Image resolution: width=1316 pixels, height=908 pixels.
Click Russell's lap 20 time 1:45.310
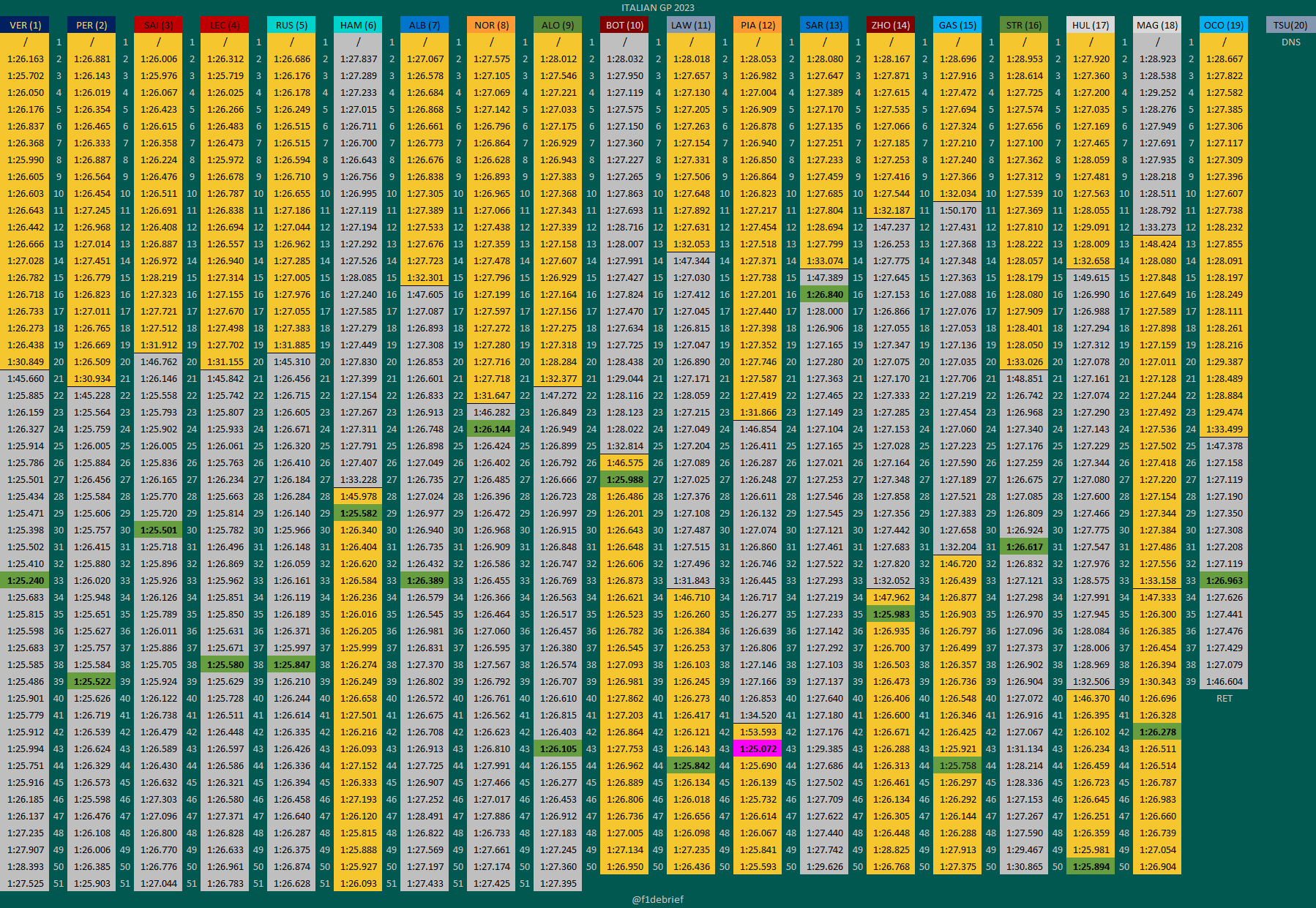coord(292,361)
